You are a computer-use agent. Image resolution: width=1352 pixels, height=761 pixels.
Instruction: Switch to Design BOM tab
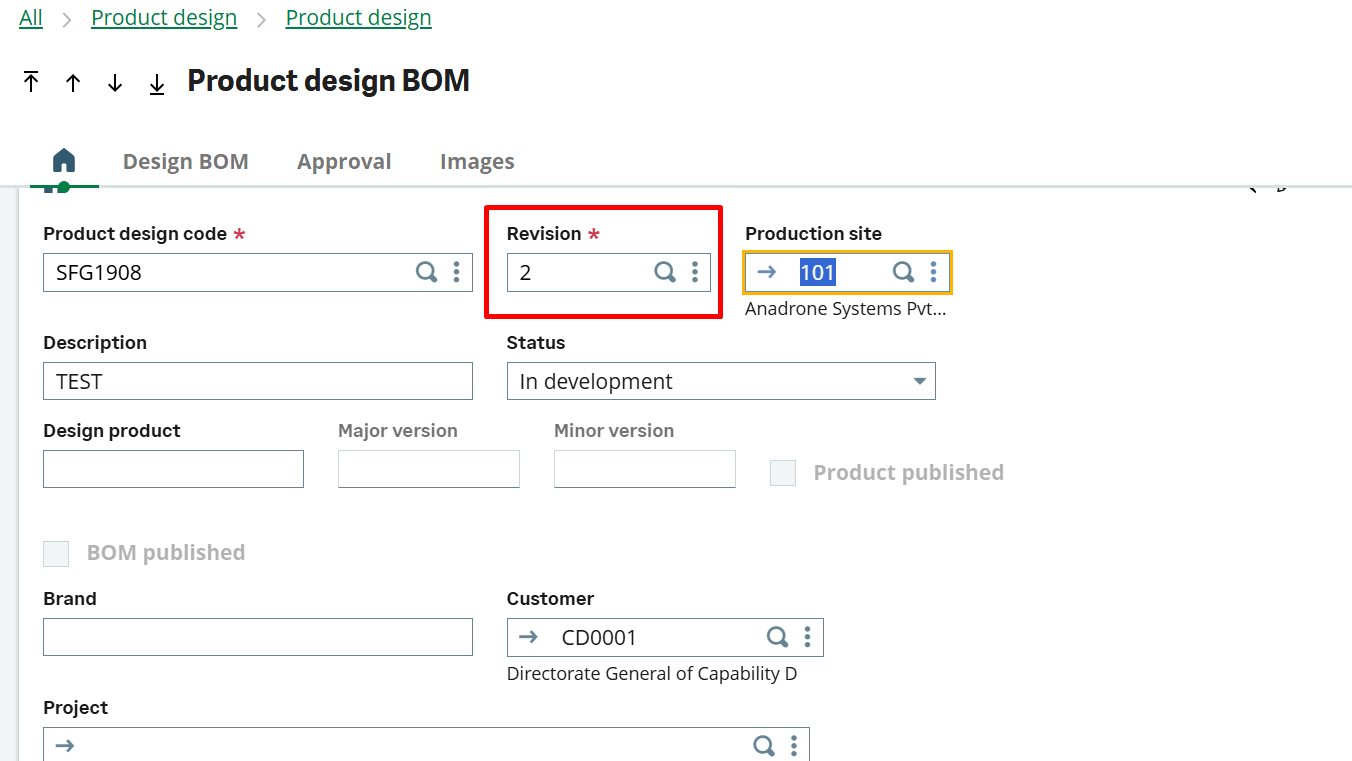(x=186, y=162)
